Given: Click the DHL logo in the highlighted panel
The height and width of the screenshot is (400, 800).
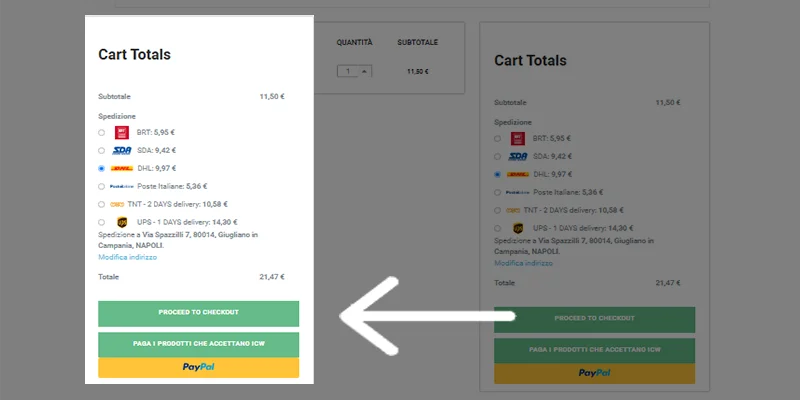Looking at the screenshot, I should [122, 168].
